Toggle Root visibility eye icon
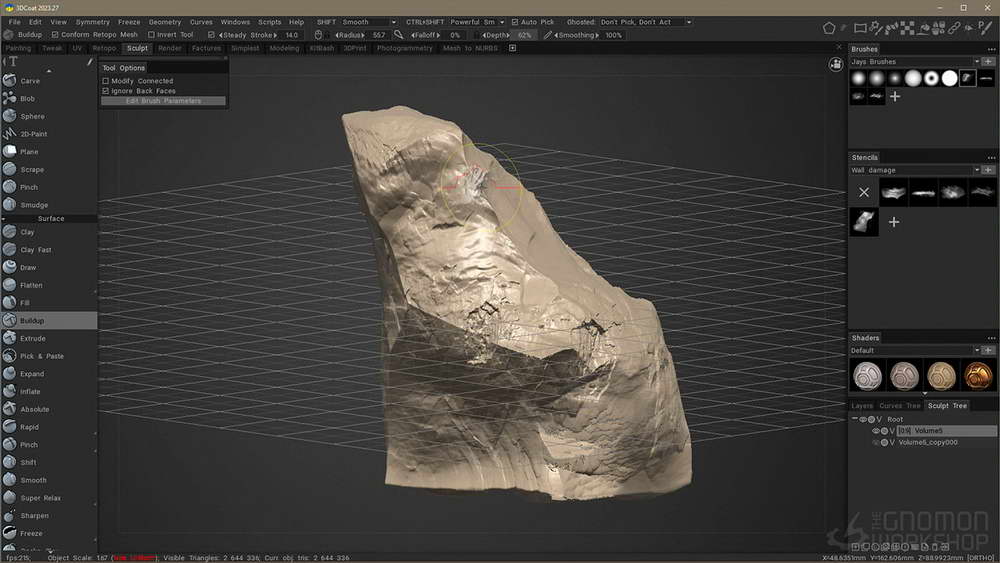Screen dimensions: 1000x563 (863, 420)
